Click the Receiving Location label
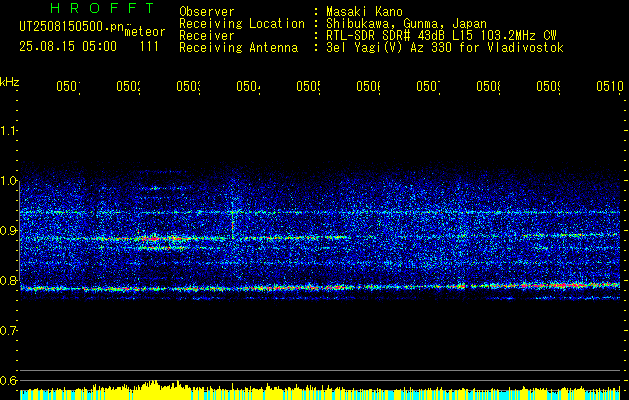Viewport: 629px width, 400px height. coord(242,24)
